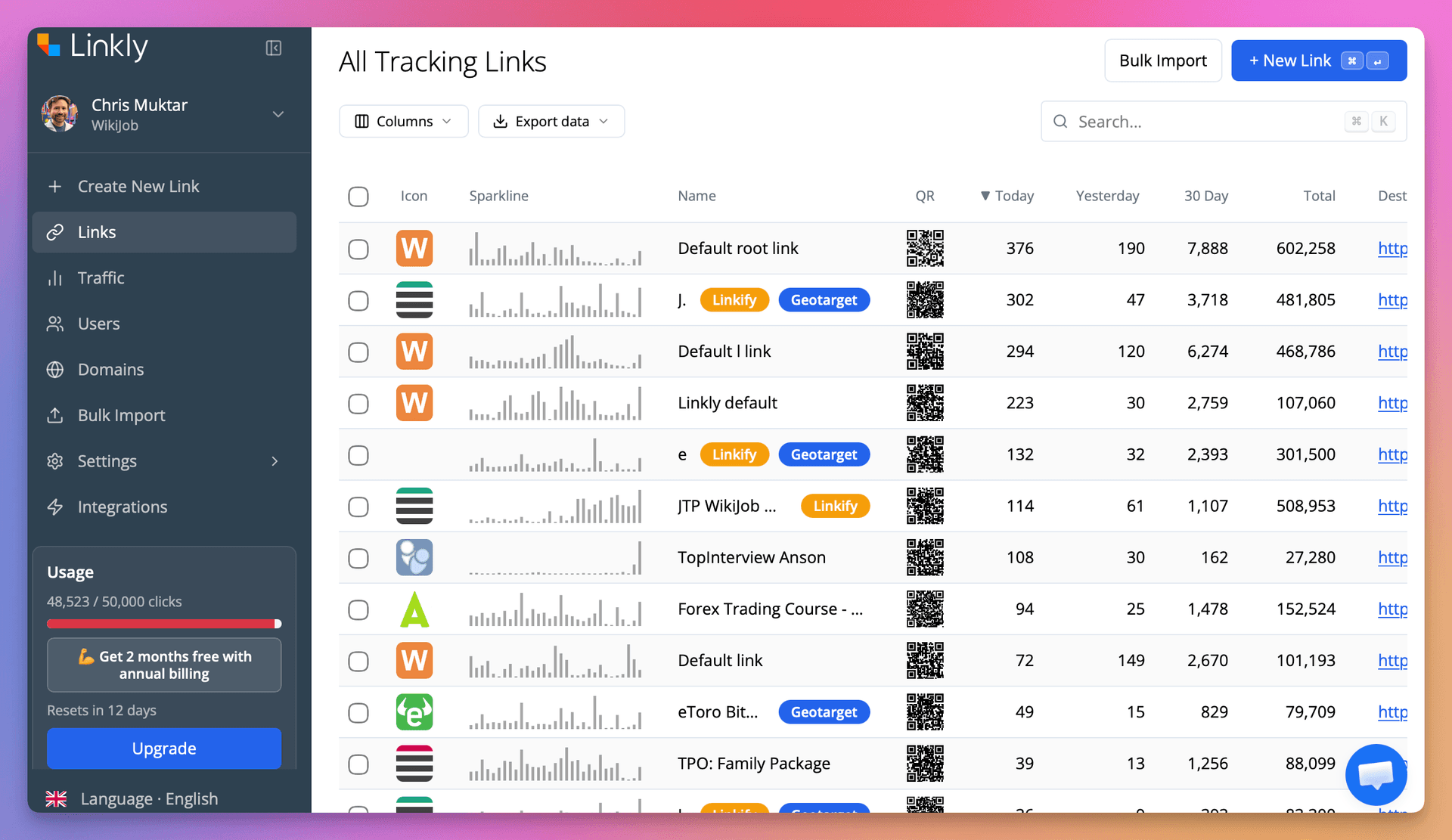Open QR code for eToro Bit row
Viewport: 1452px width, 840px height.
coord(925,712)
